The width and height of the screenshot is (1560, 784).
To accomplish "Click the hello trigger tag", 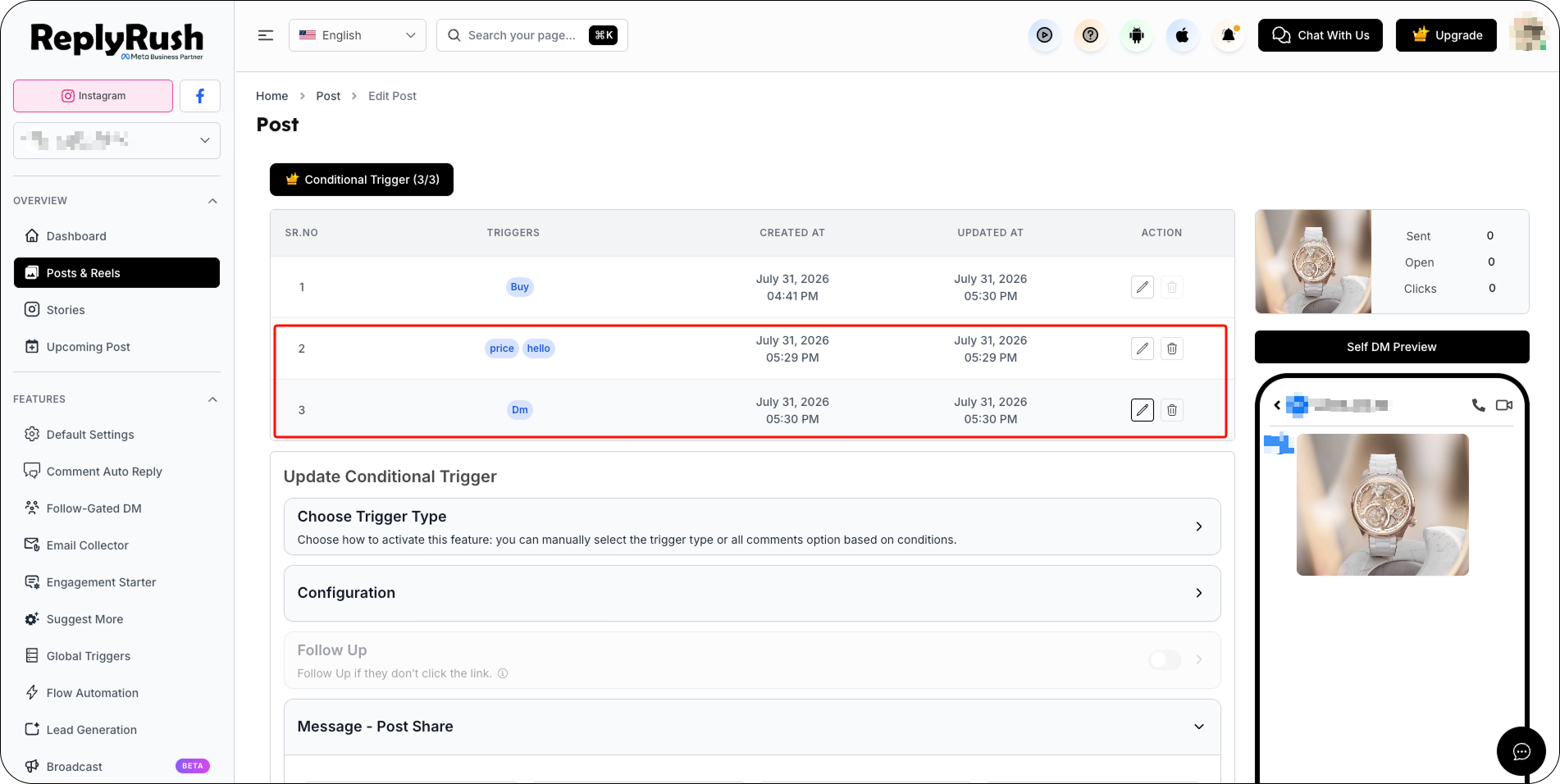I will point(539,349).
